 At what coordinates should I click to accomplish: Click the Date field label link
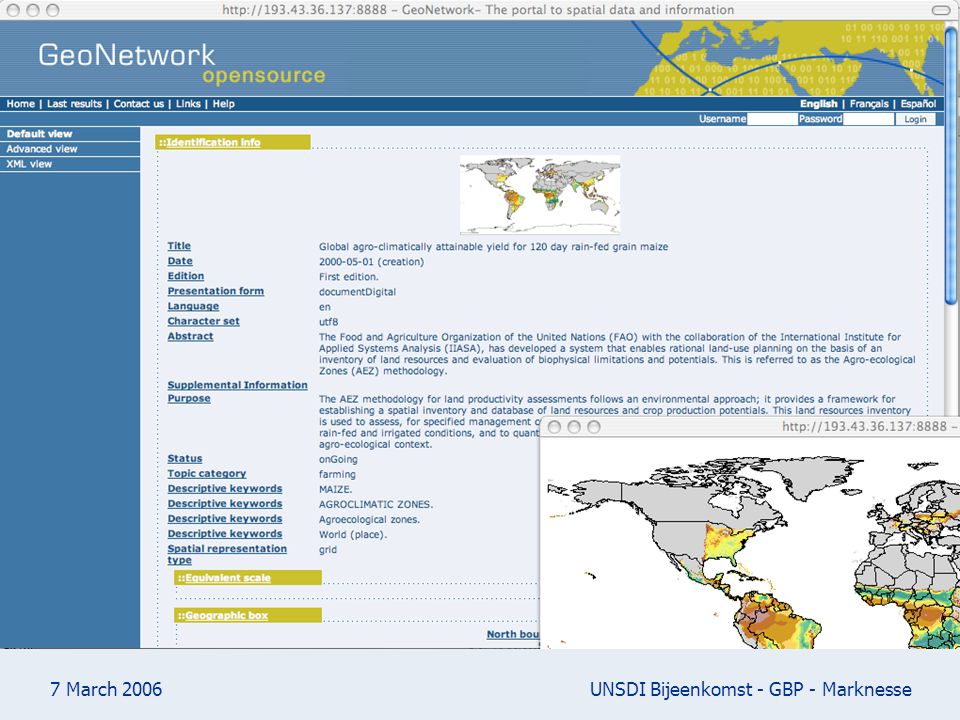pyautogui.click(x=180, y=261)
